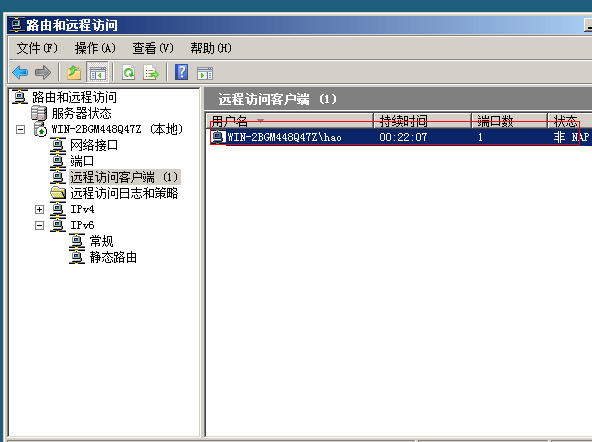Click the Up one level folder icon

[x=74, y=72]
